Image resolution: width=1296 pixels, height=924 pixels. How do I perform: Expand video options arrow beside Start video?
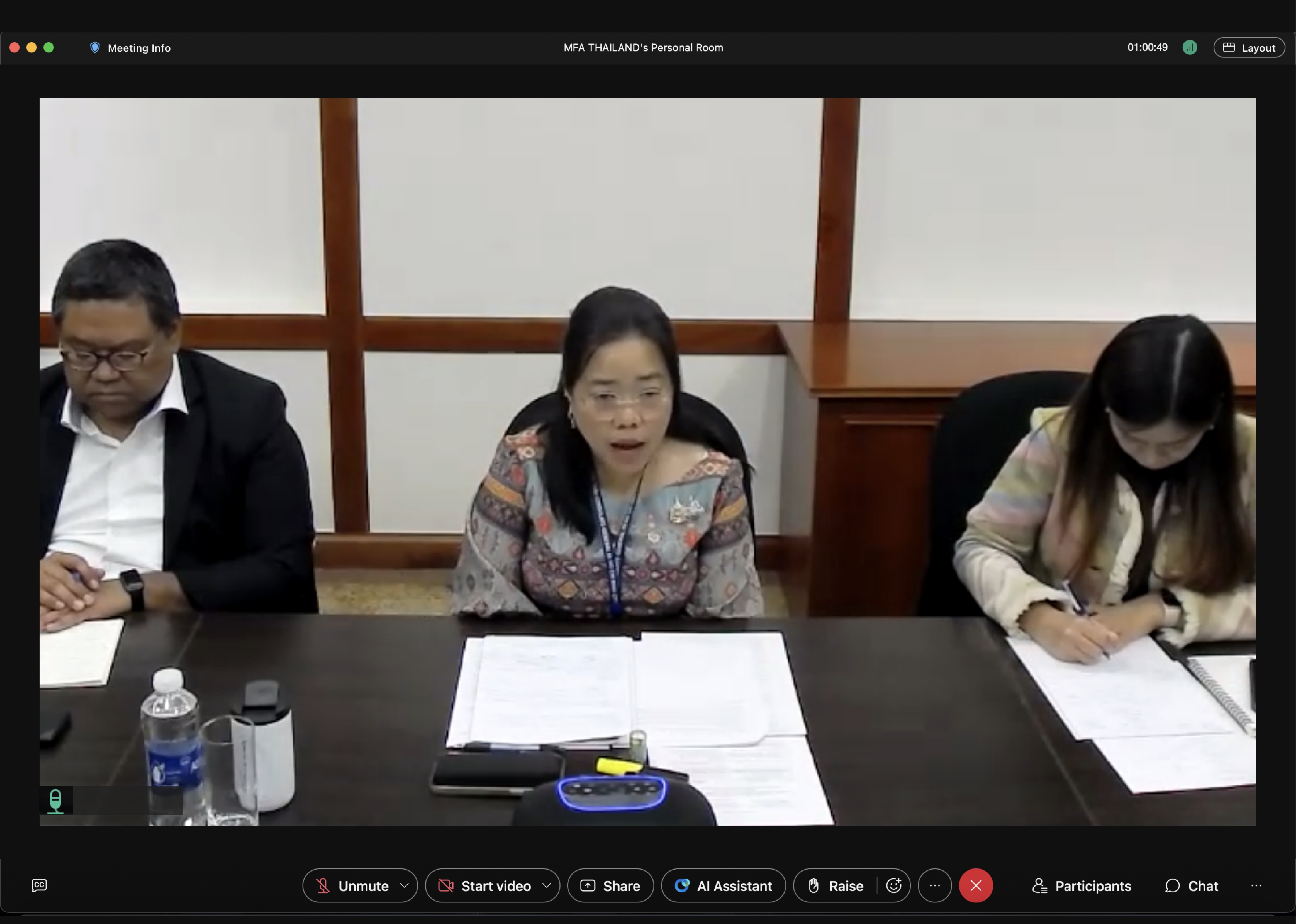click(x=547, y=885)
